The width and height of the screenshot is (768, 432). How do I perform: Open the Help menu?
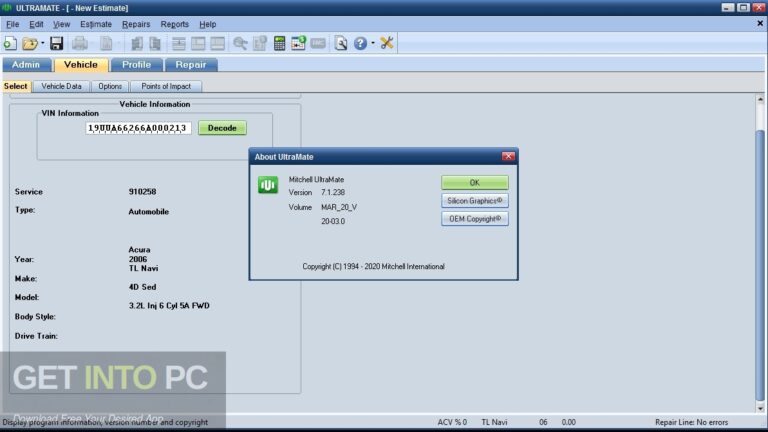pyautogui.click(x=208, y=24)
